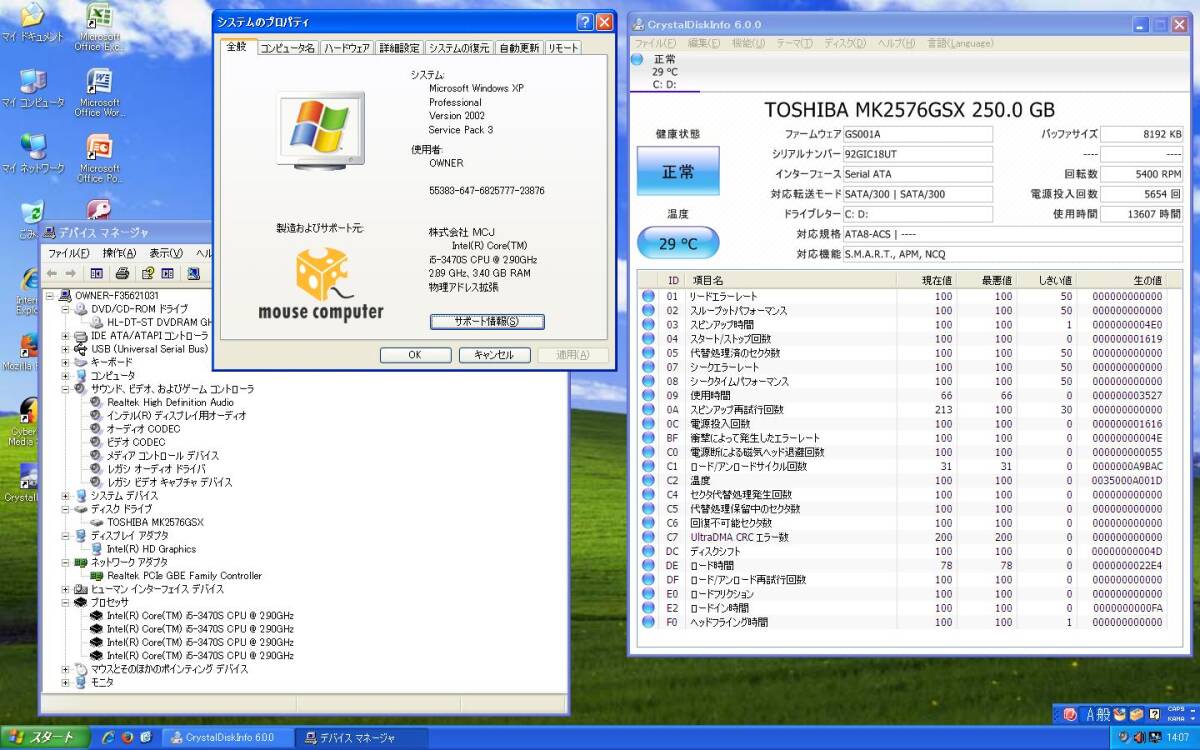Viewport: 1200px width, 750px height.
Task: Open the Microsoft Office PowerPoint desktop shortcut
Action: [x=98, y=159]
